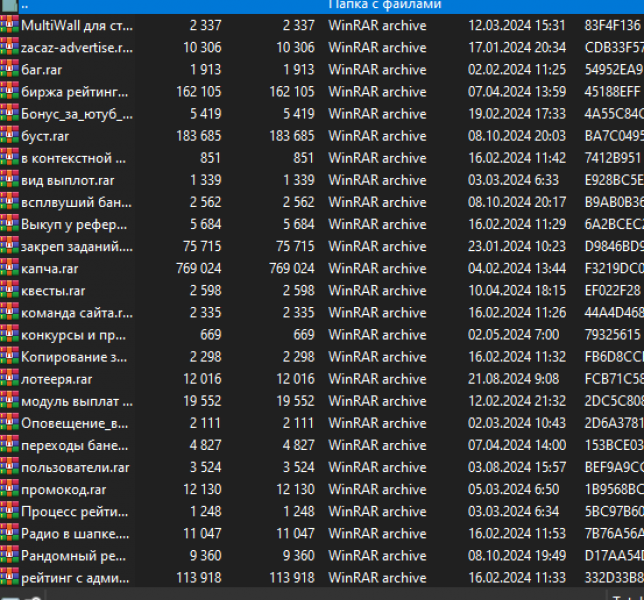644x600 pixels.
Task: Click the archive icon of пользователи.rar
Action: click(9, 467)
